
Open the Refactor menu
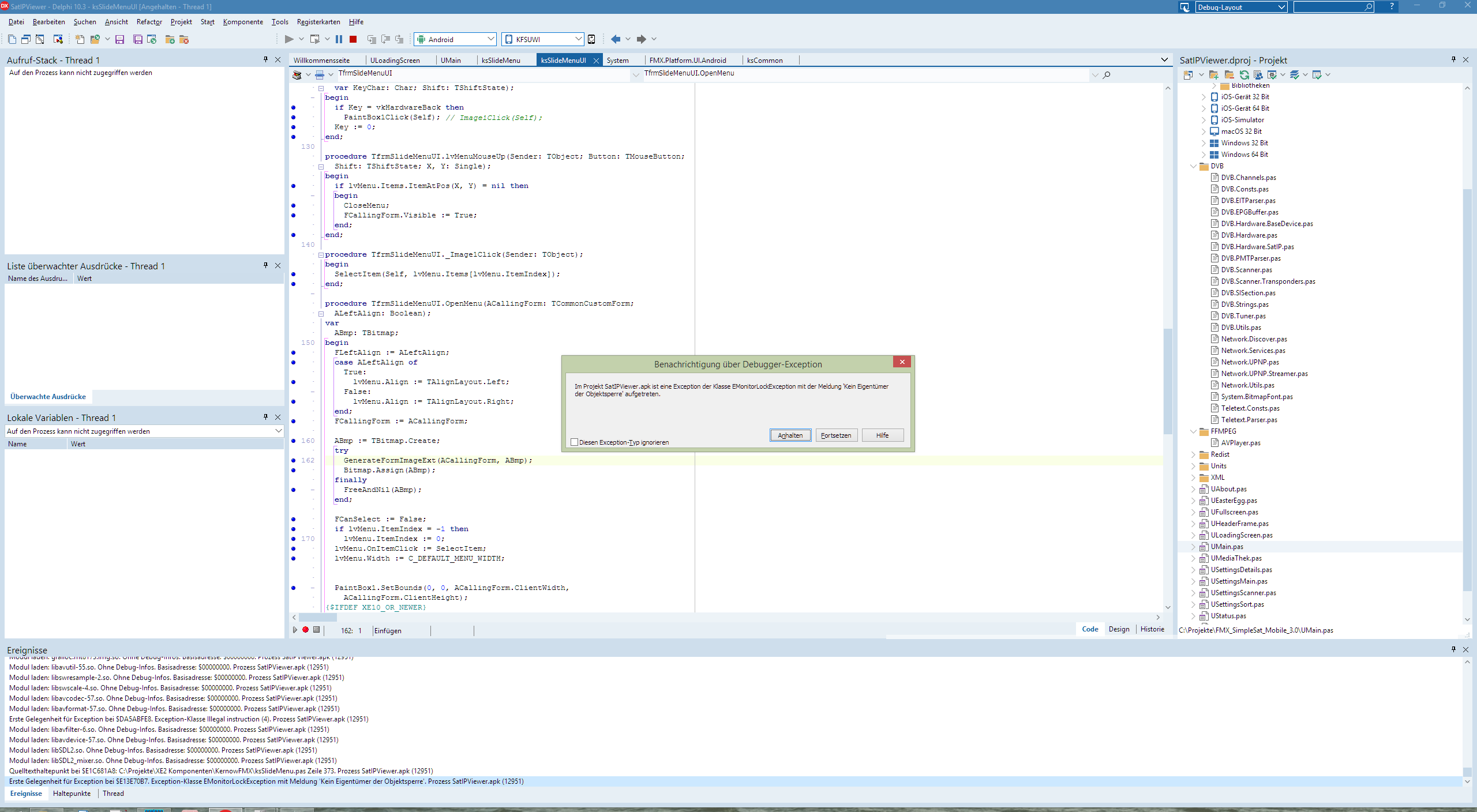pos(149,22)
